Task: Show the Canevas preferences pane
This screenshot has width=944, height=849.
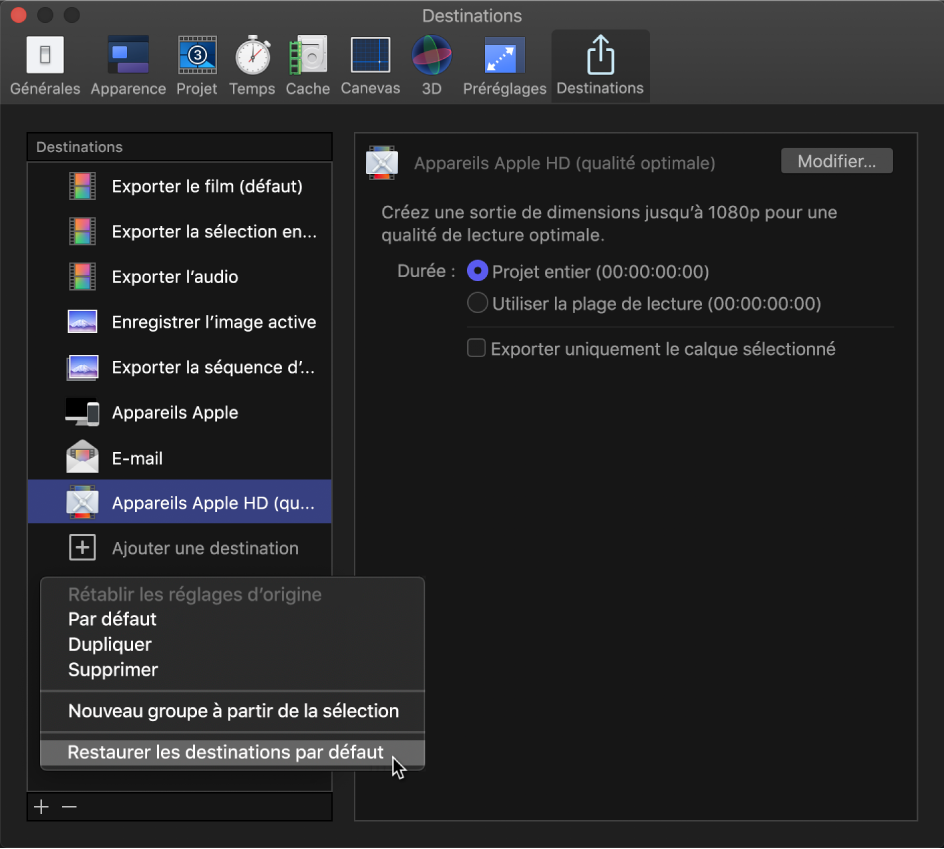Action: pos(370,66)
